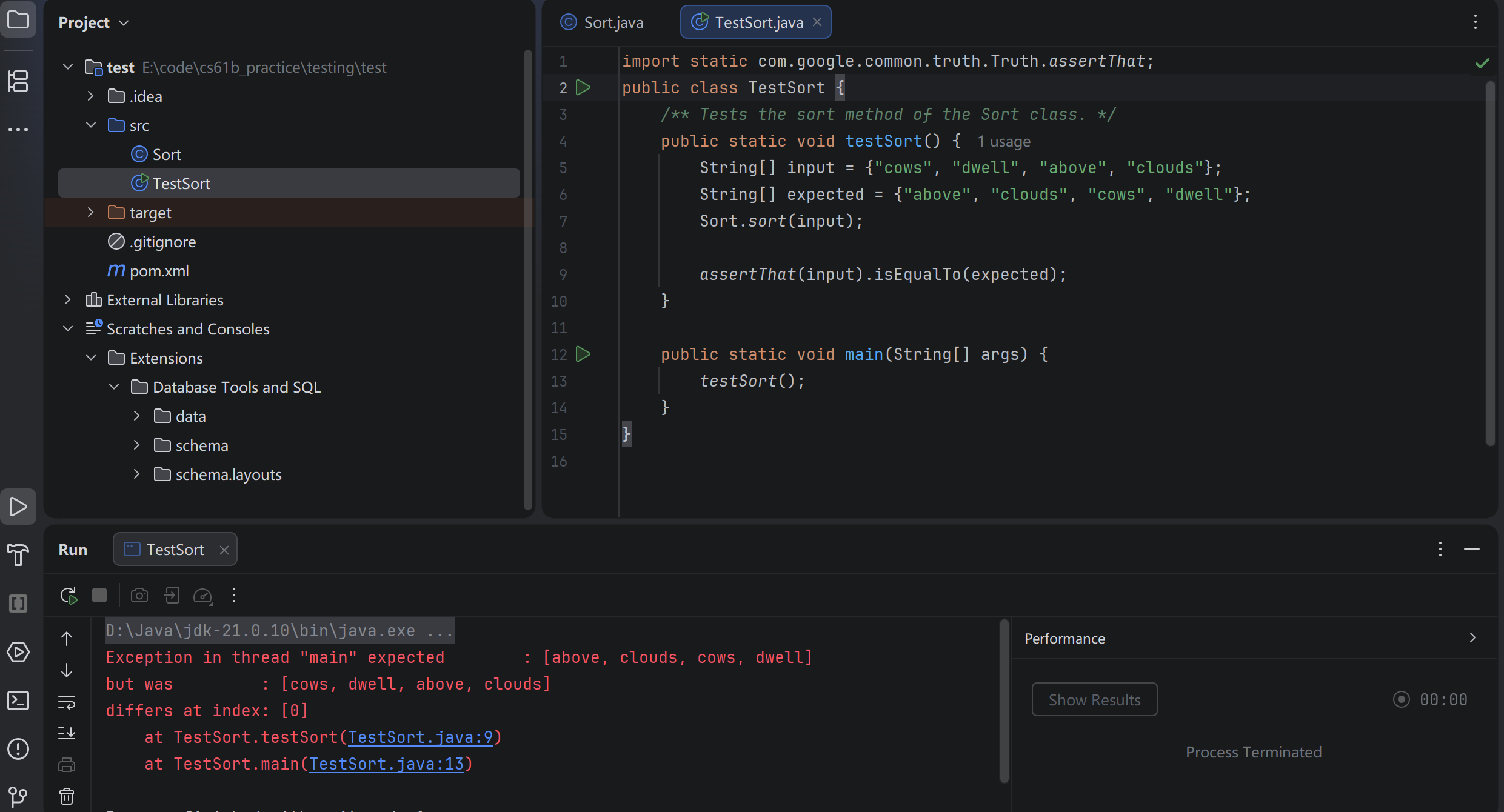1504x812 pixels.
Task: Collapse the test project root node
Action: 68,67
